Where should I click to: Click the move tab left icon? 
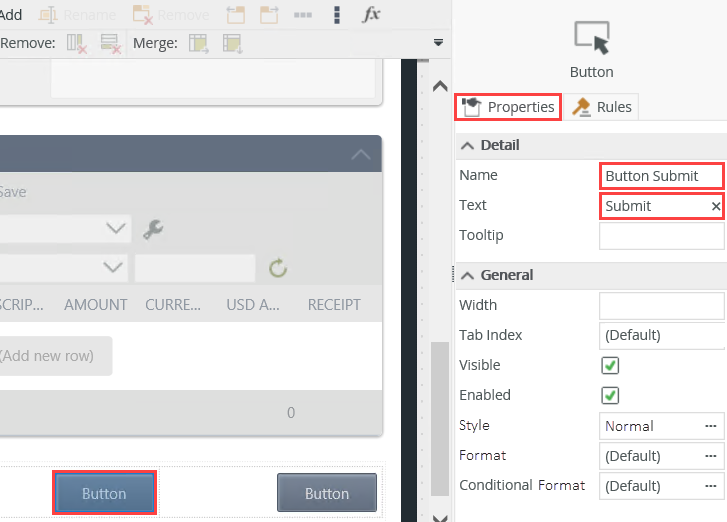click(236, 15)
